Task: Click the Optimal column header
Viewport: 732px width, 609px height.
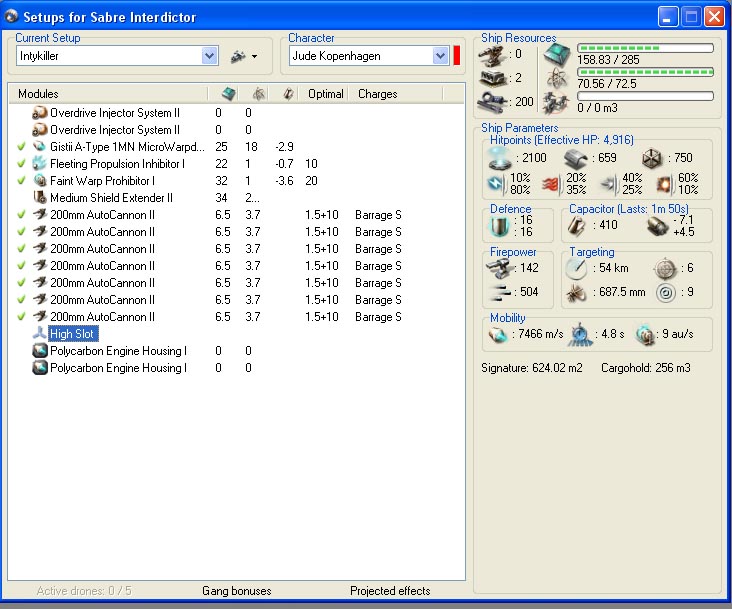Action: 325,94
